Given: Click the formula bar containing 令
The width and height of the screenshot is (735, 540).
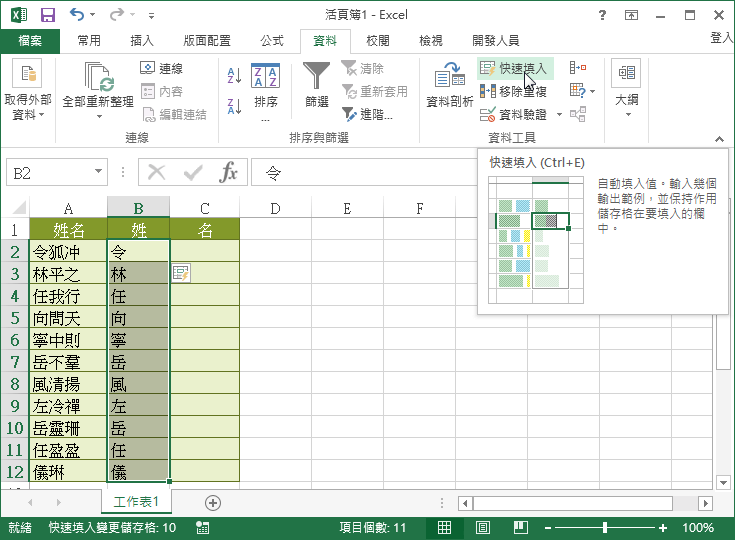Looking at the screenshot, I should point(364,173).
